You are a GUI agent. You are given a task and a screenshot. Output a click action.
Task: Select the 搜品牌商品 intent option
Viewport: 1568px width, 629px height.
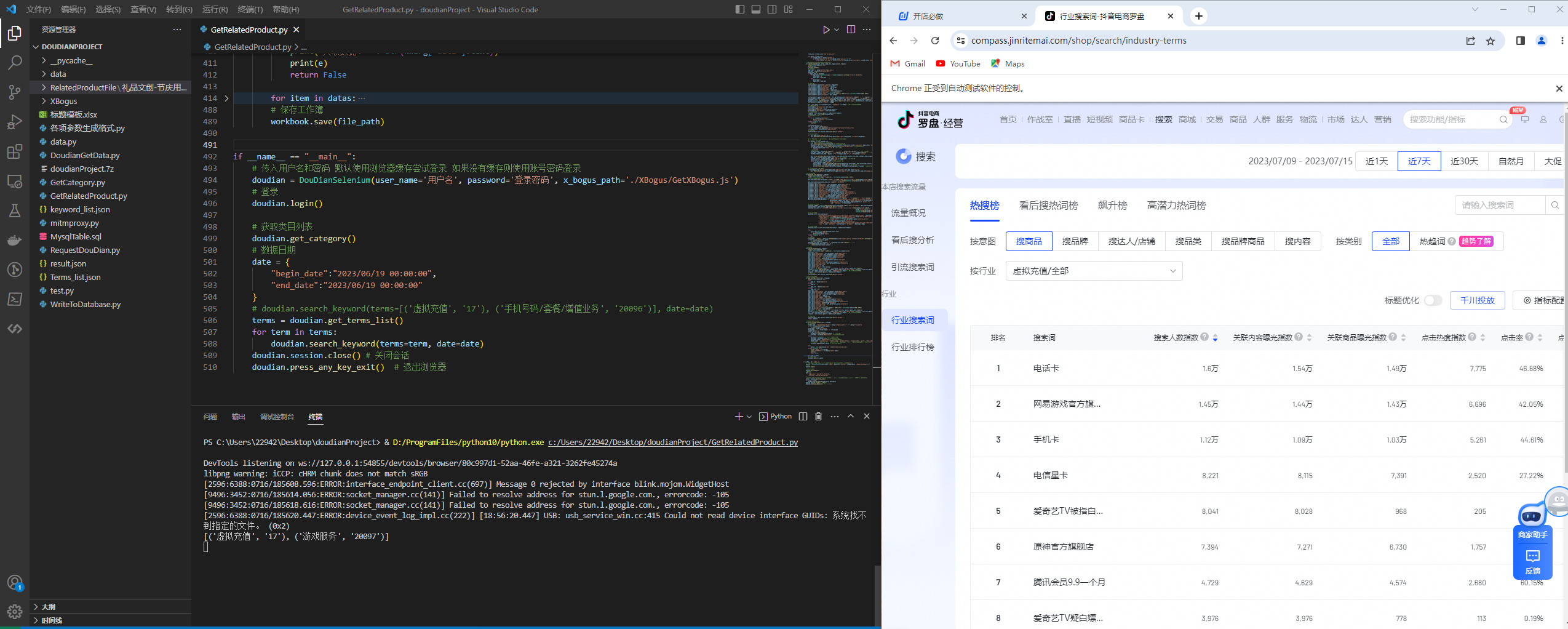click(x=1243, y=241)
